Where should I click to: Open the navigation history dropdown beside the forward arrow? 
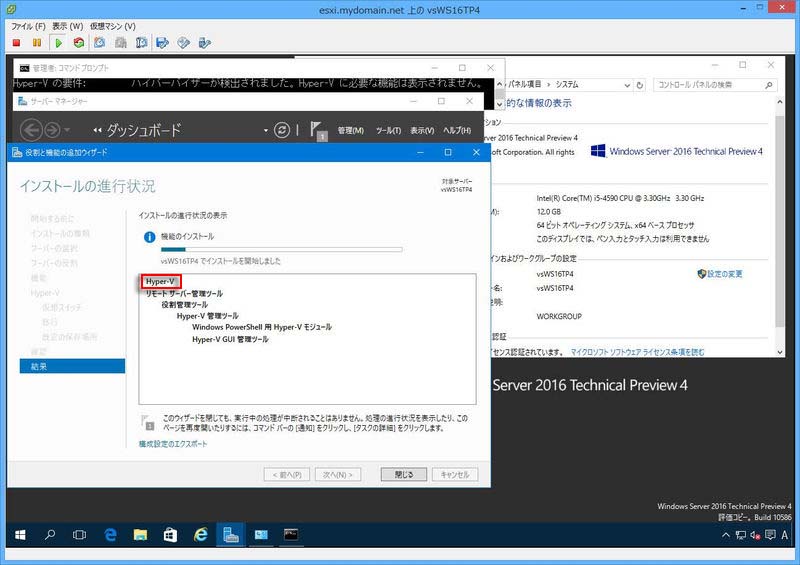click(67, 131)
